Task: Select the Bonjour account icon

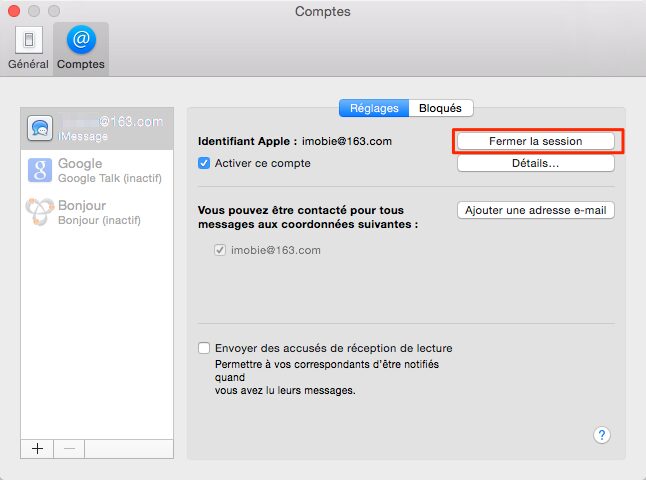Action: point(40,211)
